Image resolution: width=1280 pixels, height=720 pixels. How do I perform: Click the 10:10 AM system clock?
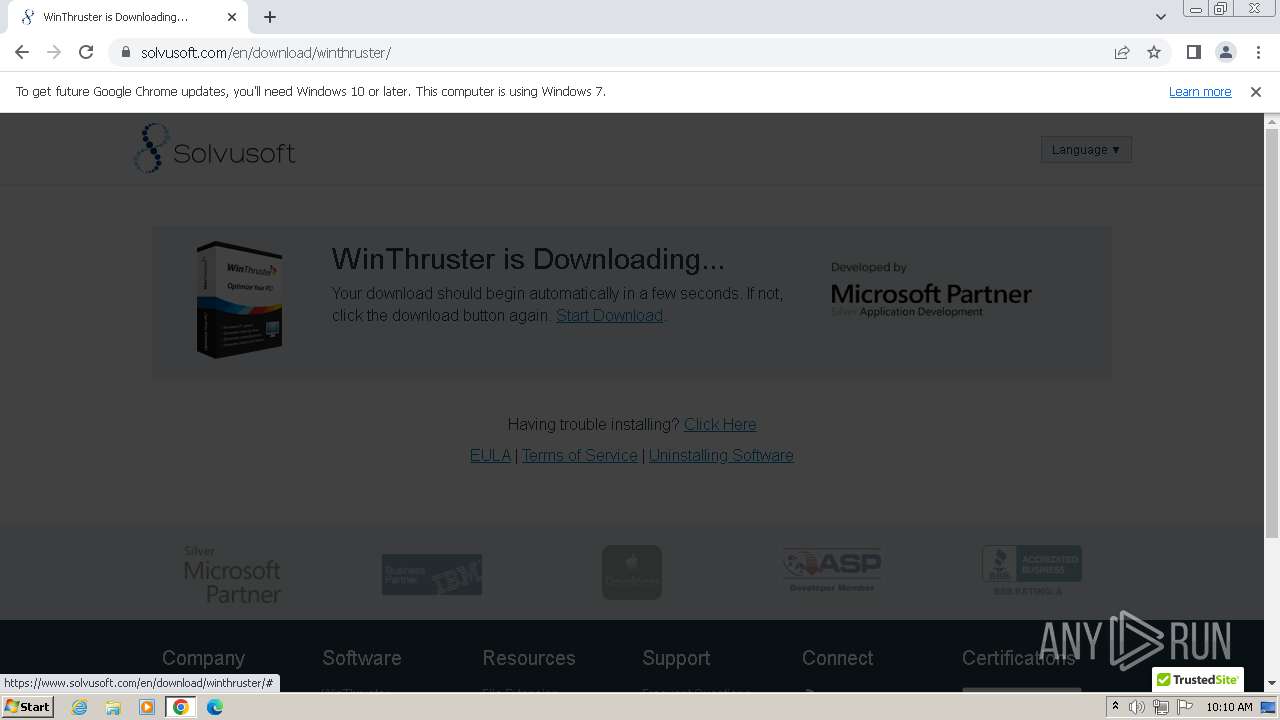point(1229,707)
